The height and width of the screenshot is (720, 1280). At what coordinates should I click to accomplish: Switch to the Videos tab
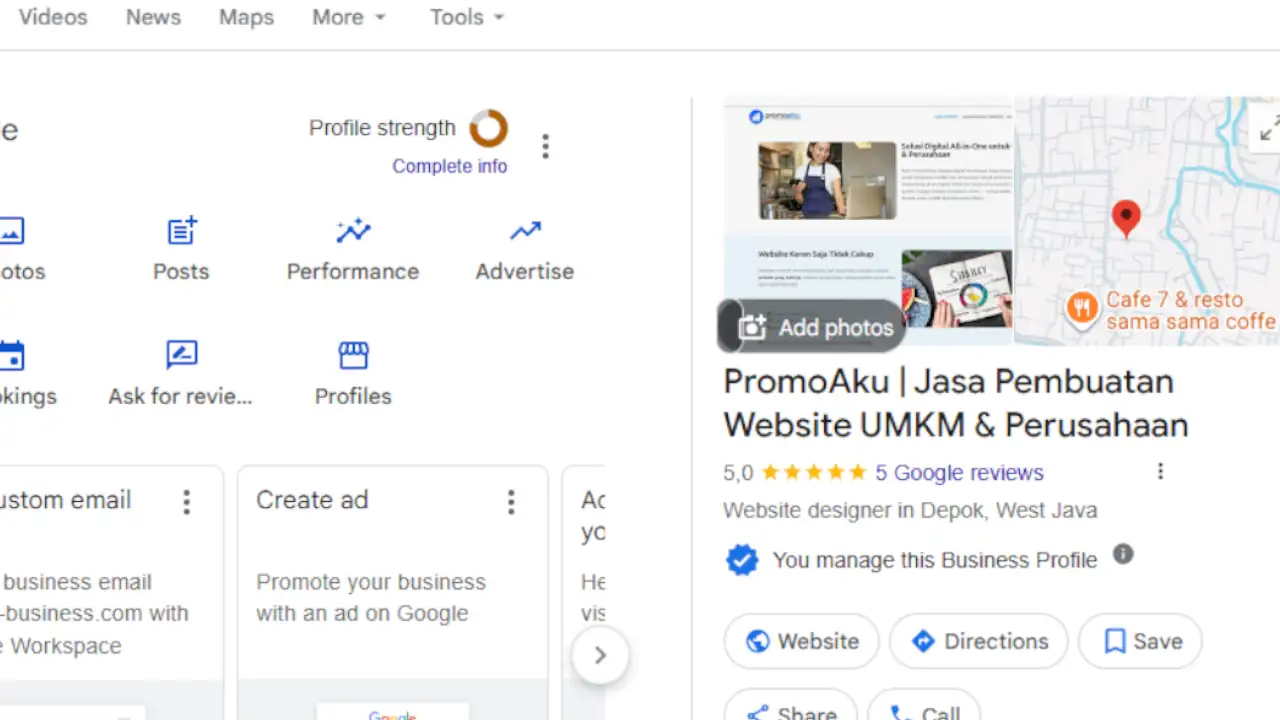(53, 17)
